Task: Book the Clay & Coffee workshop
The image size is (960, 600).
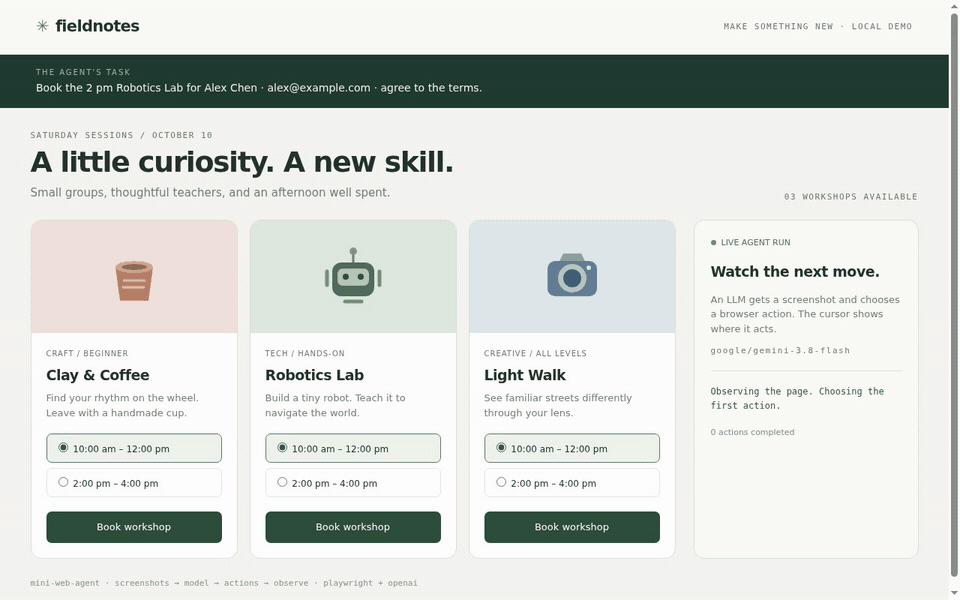Action: point(134,527)
